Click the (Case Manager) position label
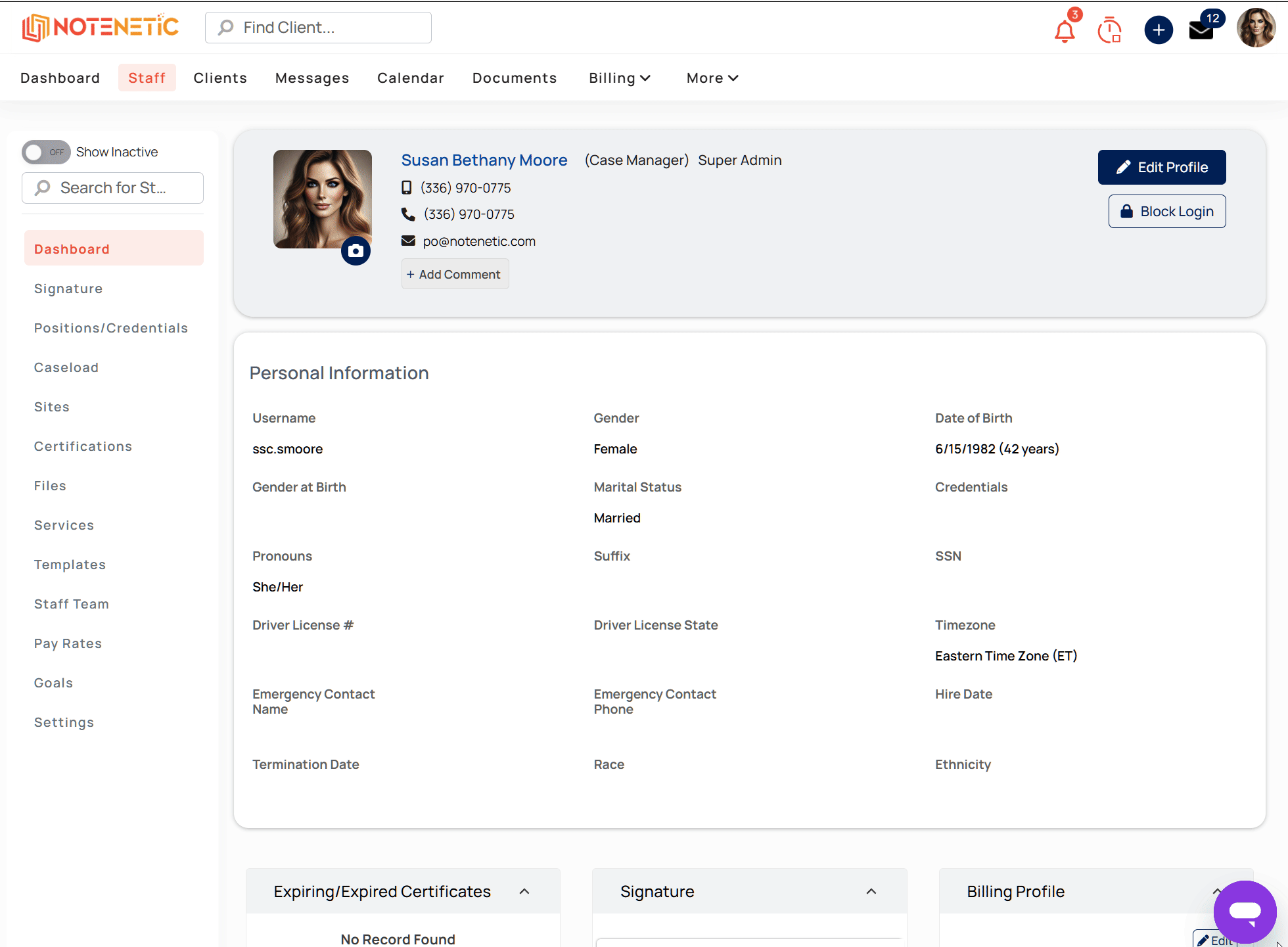 [x=637, y=160]
